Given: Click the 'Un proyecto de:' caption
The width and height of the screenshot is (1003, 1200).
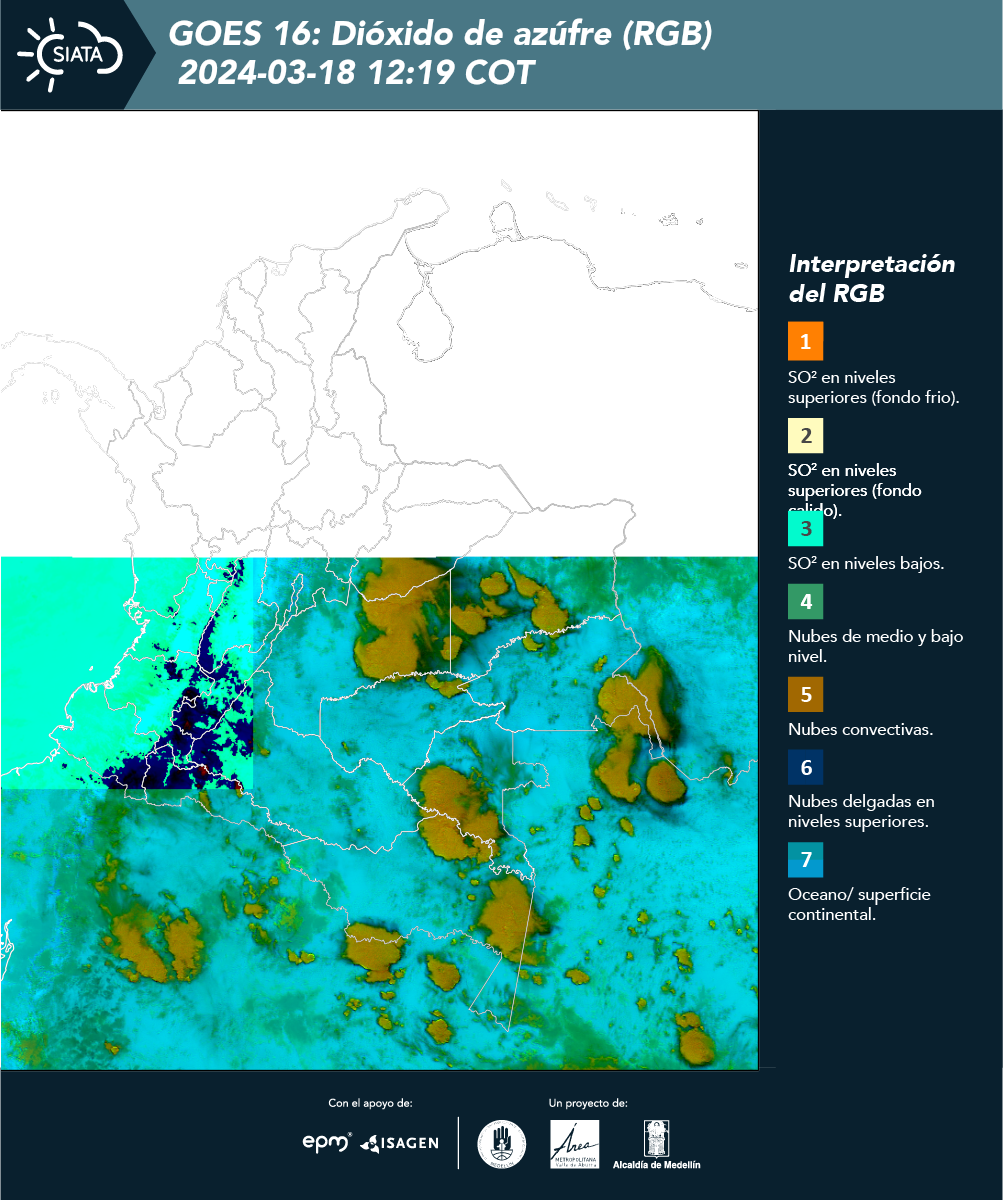Looking at the screenshot, I should 588,1103.
